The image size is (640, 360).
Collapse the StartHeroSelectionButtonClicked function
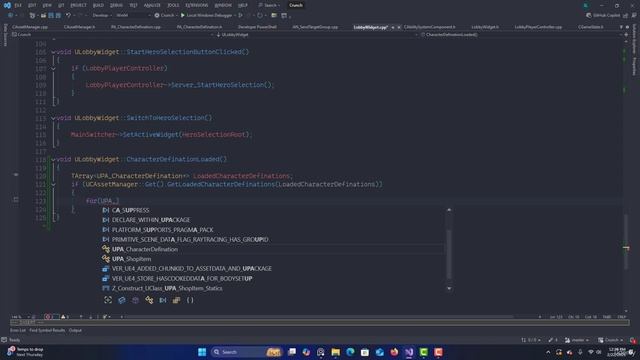point(53,52)
